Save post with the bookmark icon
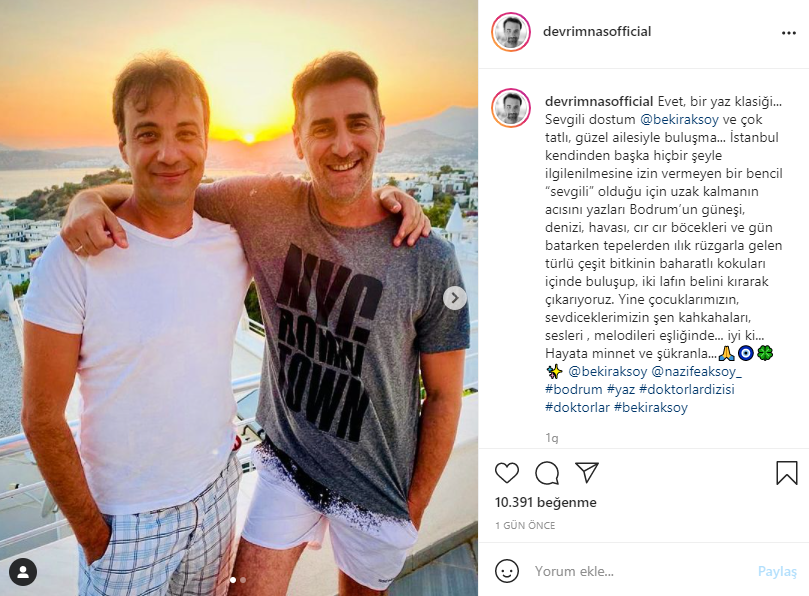The width and height of the screenshot is (809, 596). click(787, 473)
